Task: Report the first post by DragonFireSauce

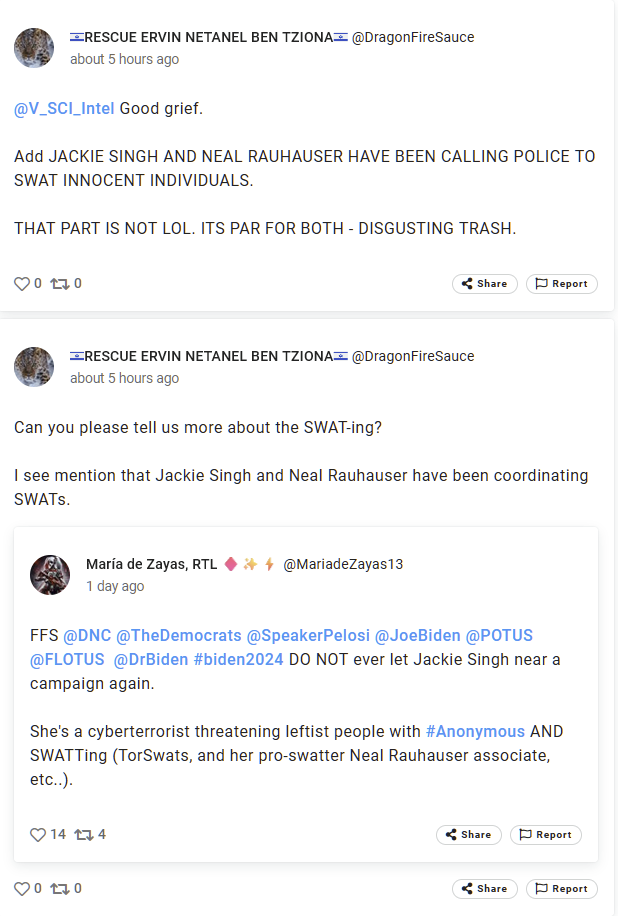Action: coord(561,284)
